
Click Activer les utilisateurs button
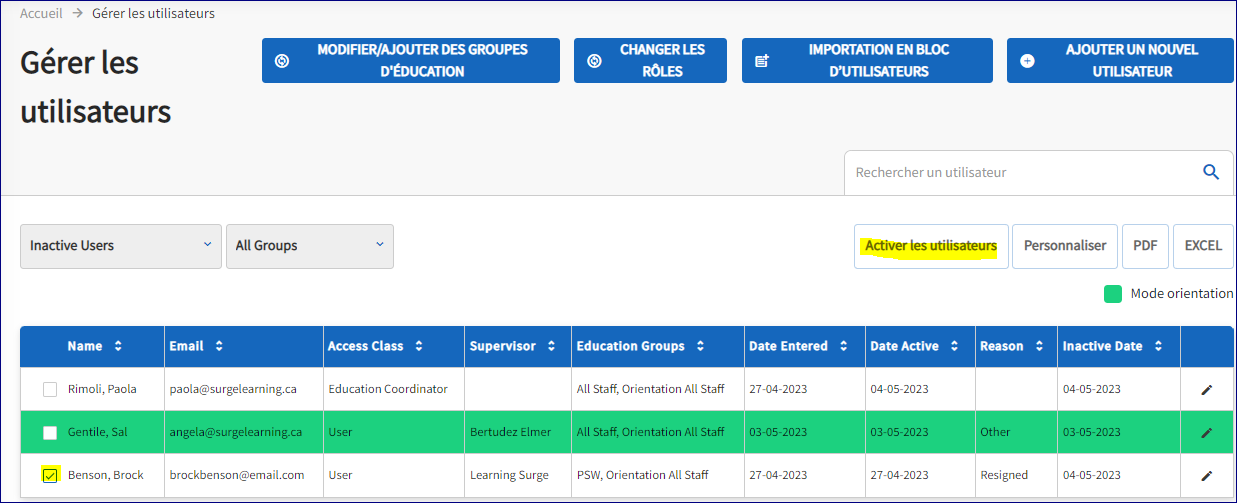pos(931,246)
